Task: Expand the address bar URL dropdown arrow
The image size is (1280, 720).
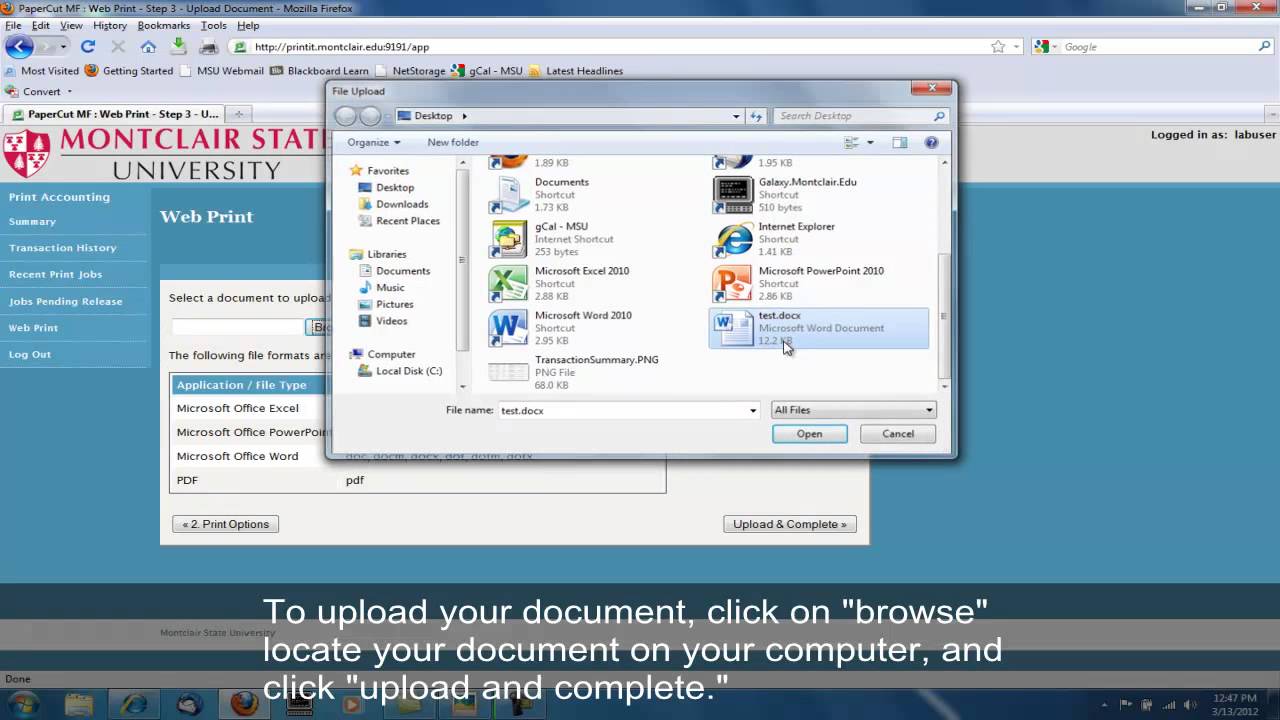Action: pos(1017,46)
